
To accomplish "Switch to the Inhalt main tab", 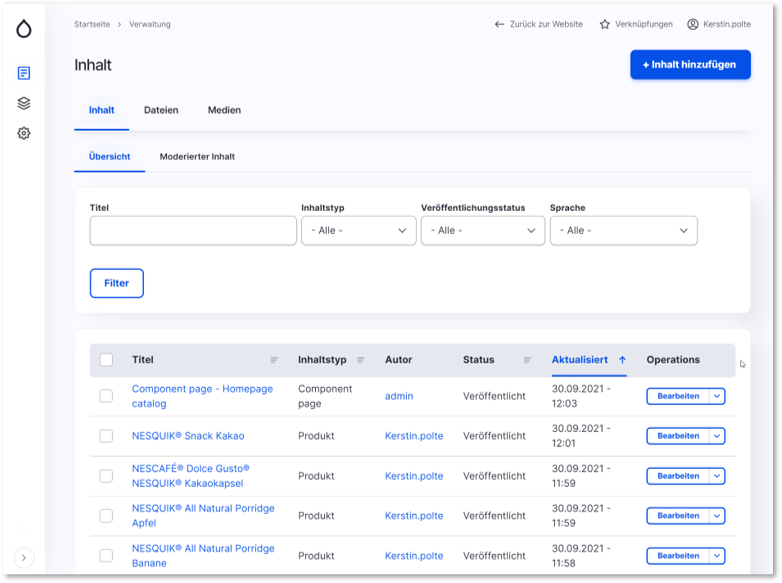I will pyautogui.click(x=102, y=110).
